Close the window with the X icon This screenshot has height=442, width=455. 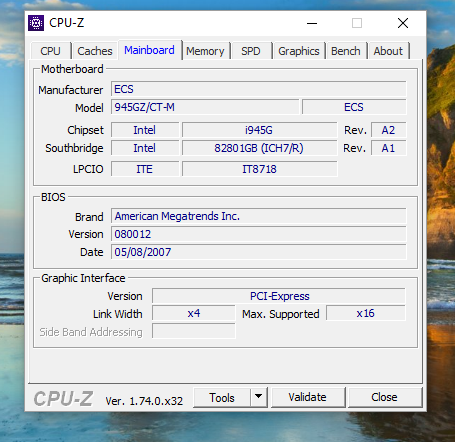403,23
